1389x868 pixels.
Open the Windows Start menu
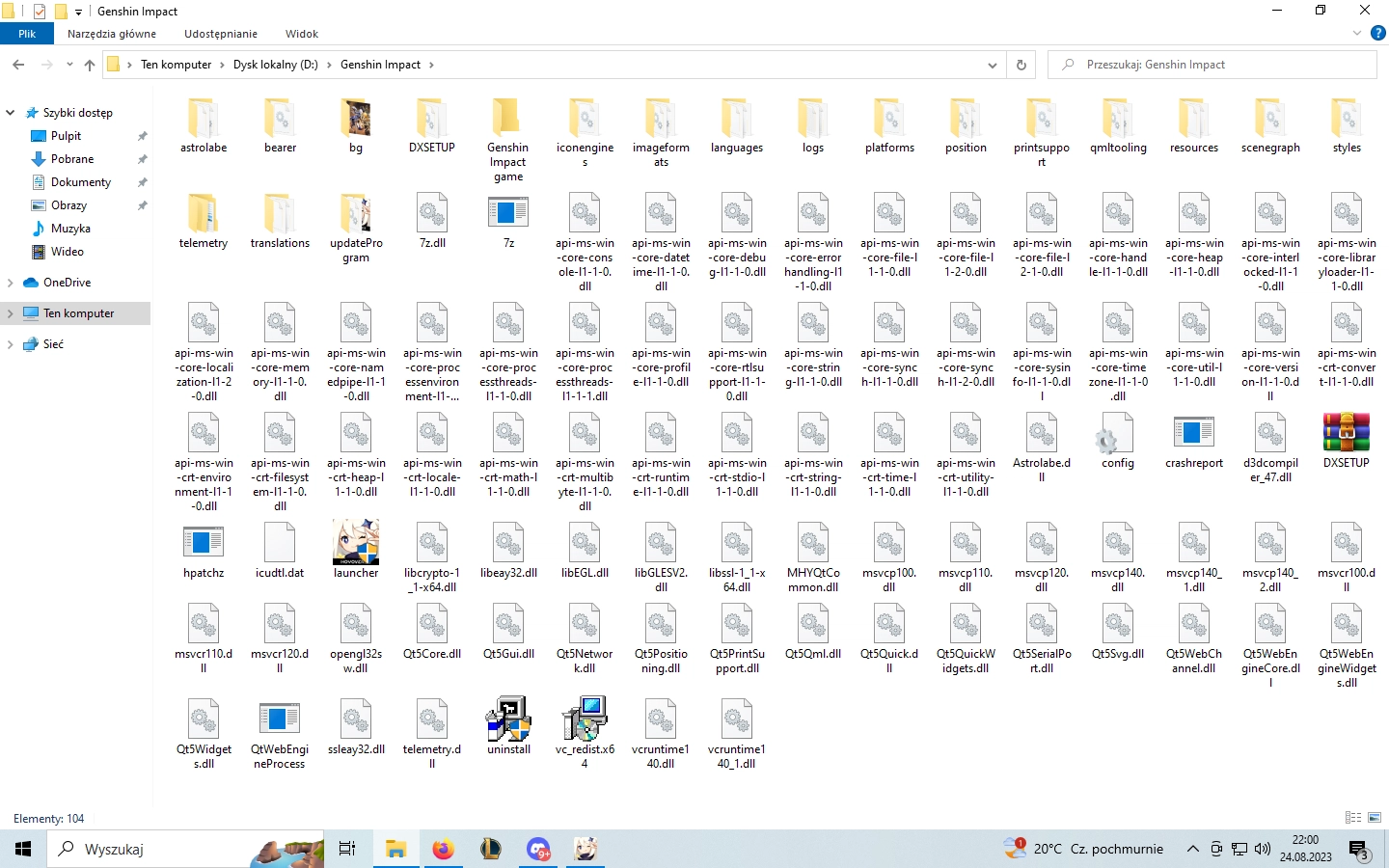pyautogui.click(x=23, y=849)
